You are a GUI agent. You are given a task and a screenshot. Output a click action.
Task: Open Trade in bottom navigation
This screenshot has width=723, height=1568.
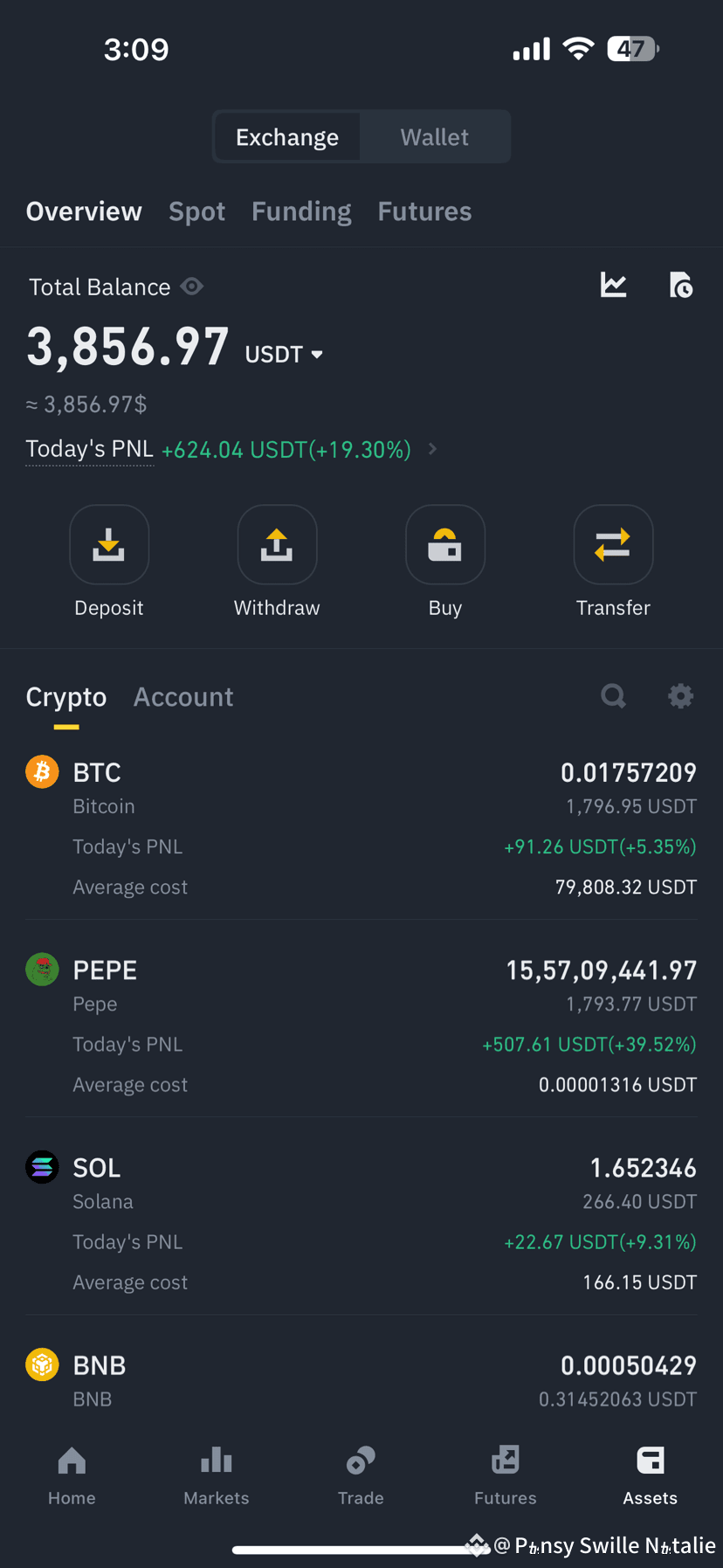pyautogui.click(x=361, y=1475)
